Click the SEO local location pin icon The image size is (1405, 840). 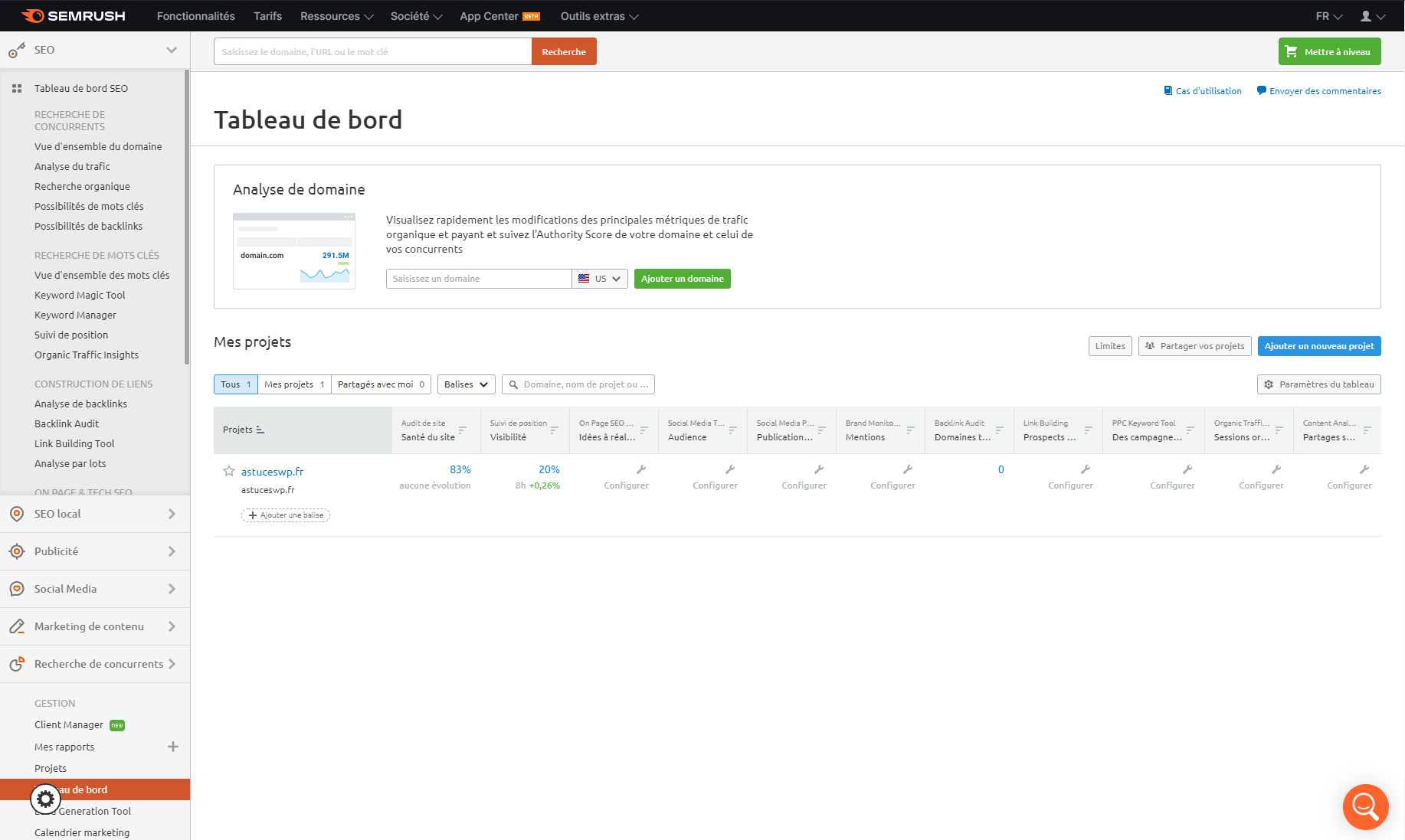(x=17, y=514)
